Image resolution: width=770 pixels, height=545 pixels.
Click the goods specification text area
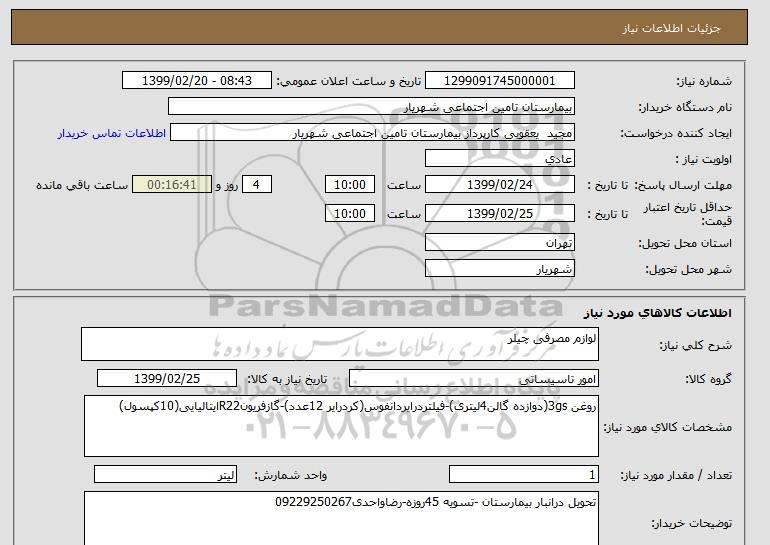341,426
